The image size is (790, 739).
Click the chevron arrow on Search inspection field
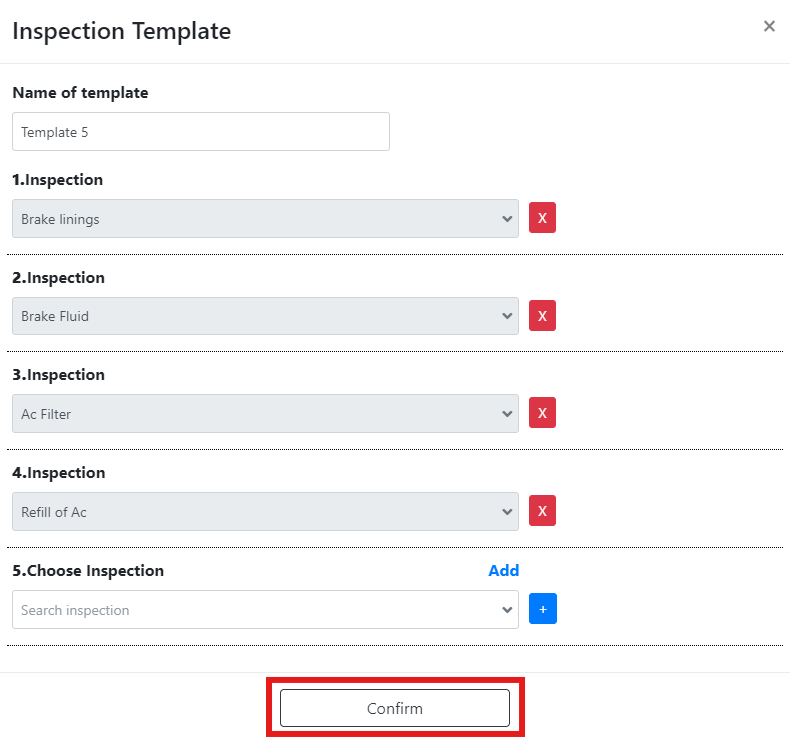point(507,610)
